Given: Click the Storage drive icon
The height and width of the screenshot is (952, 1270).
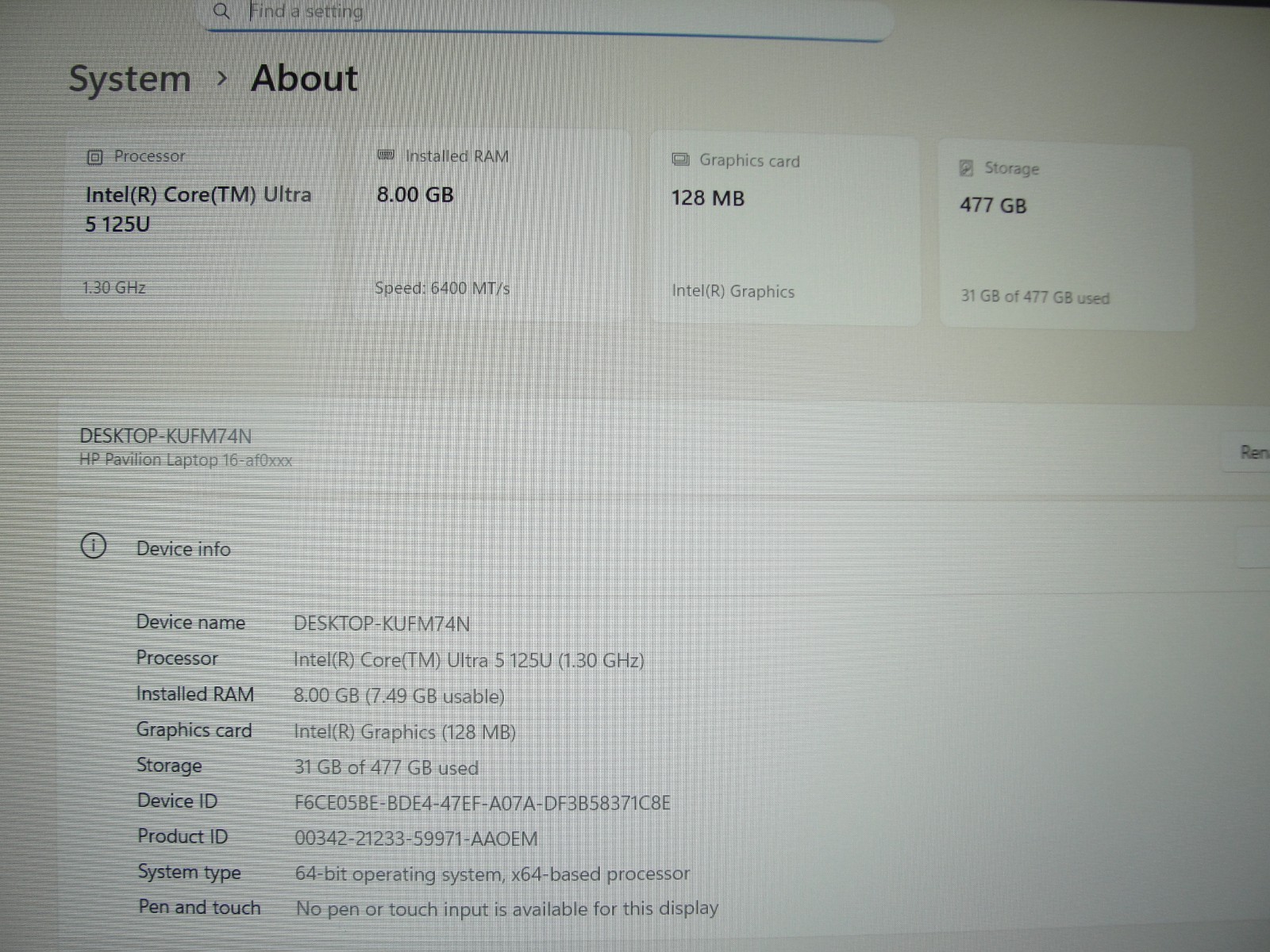Looking at the screenshot, I should [966, 167].
